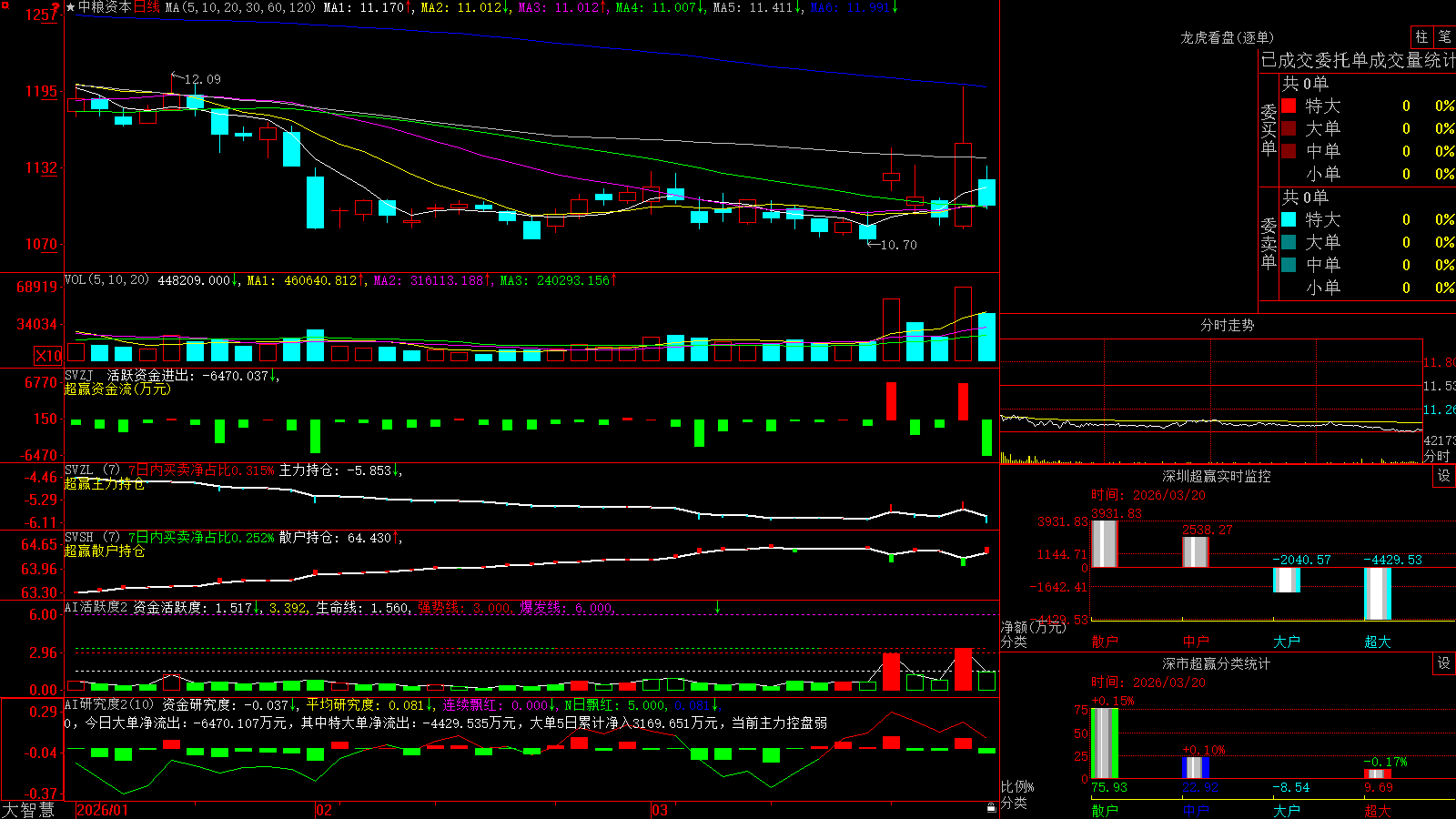1456x819 pixels.
Task: Select the teal 中单 sell-order swatch
Action: click(x=1289, y=265)
